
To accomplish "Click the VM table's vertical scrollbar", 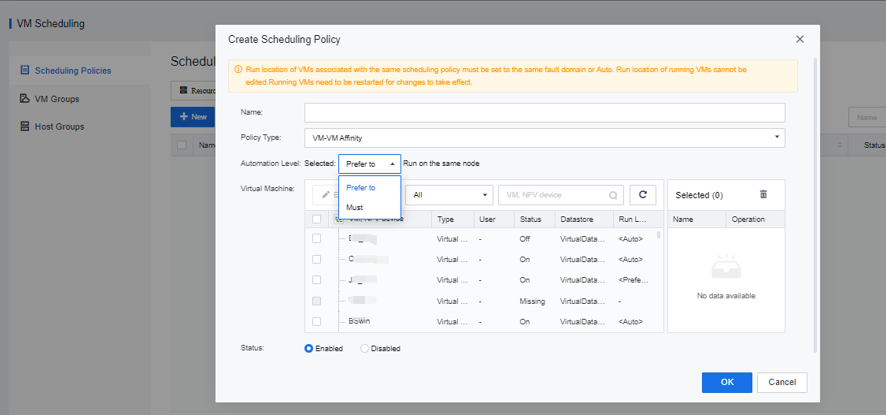I will coord(659,235).
